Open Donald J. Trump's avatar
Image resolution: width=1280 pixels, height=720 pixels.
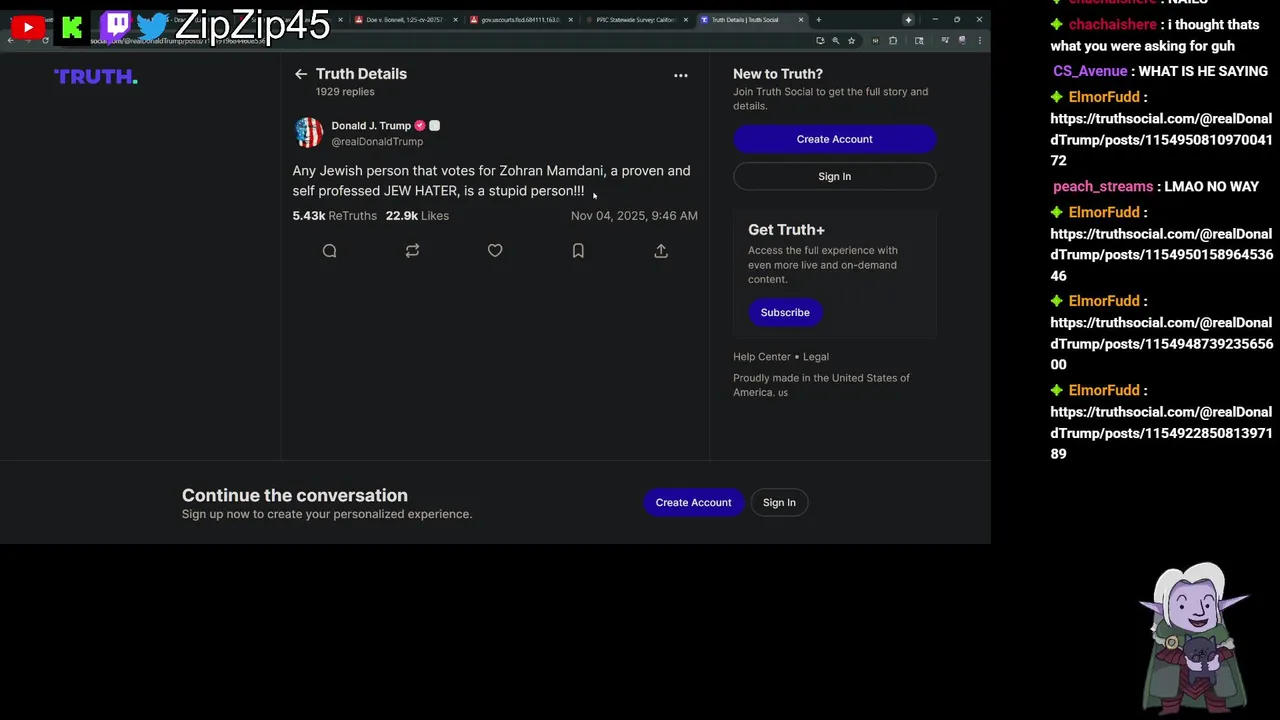[x=309, y=132]
